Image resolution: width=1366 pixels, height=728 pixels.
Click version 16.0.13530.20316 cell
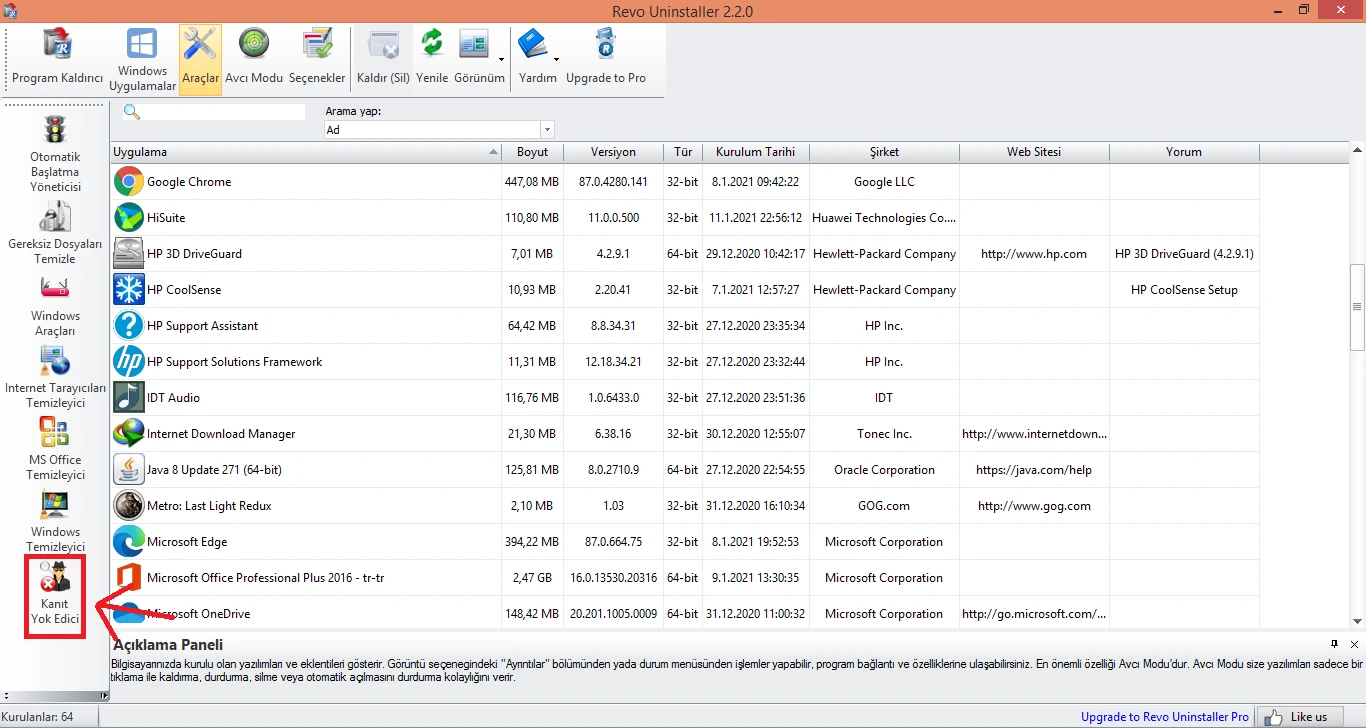613,578
